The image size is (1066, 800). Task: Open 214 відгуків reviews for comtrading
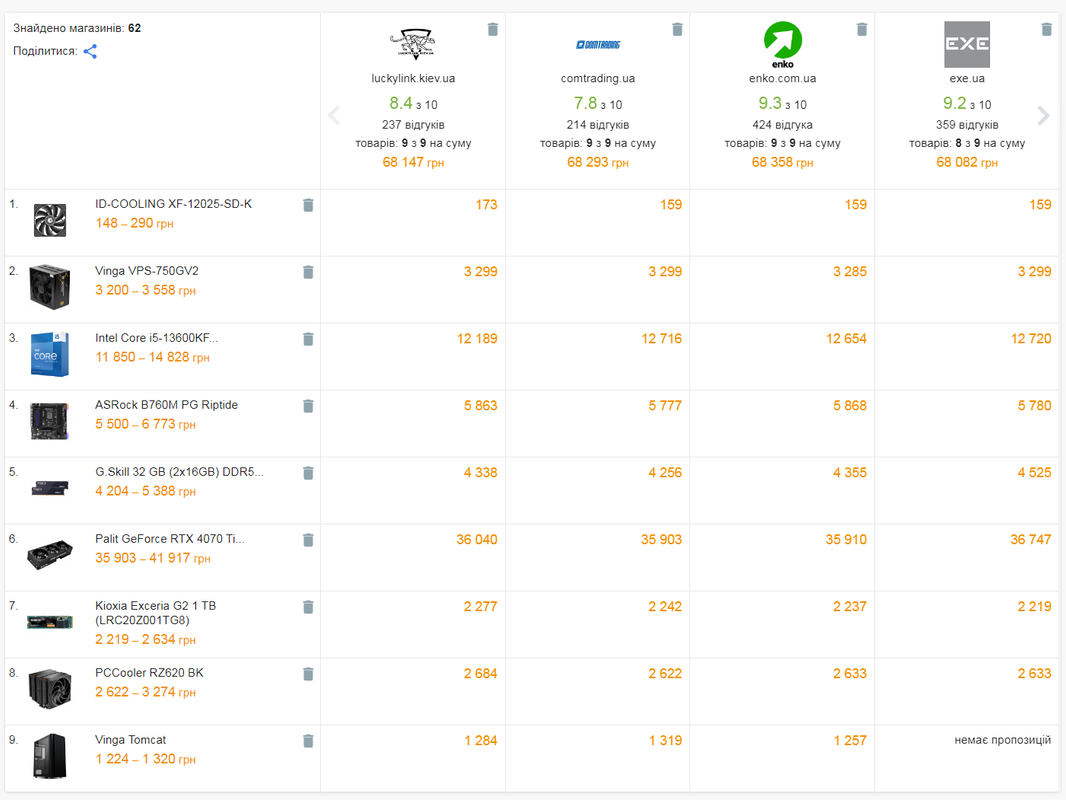click(x=598, y=124)
